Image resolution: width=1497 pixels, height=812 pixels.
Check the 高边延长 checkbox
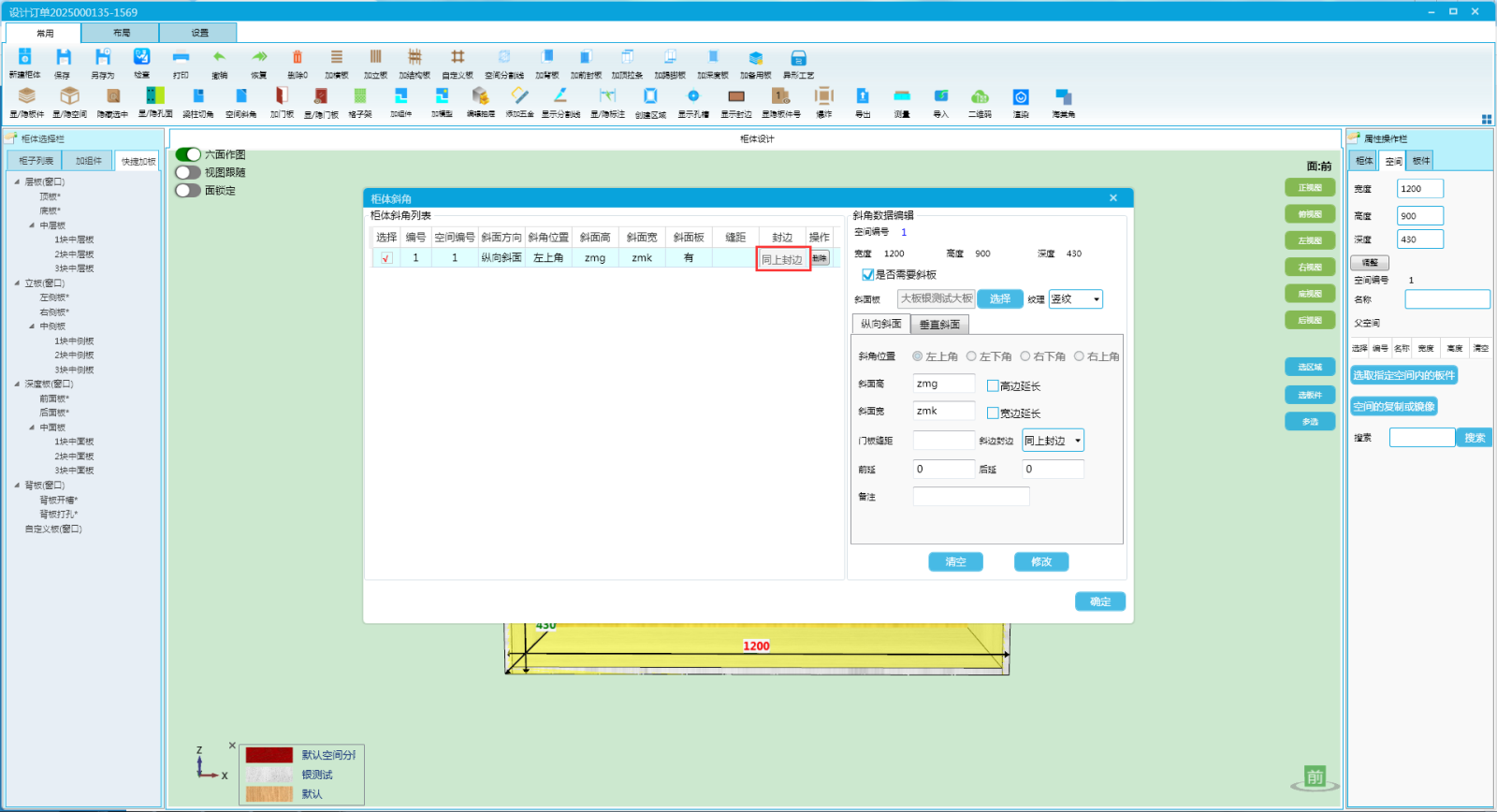pyautogui.click(x=993, y=385)
